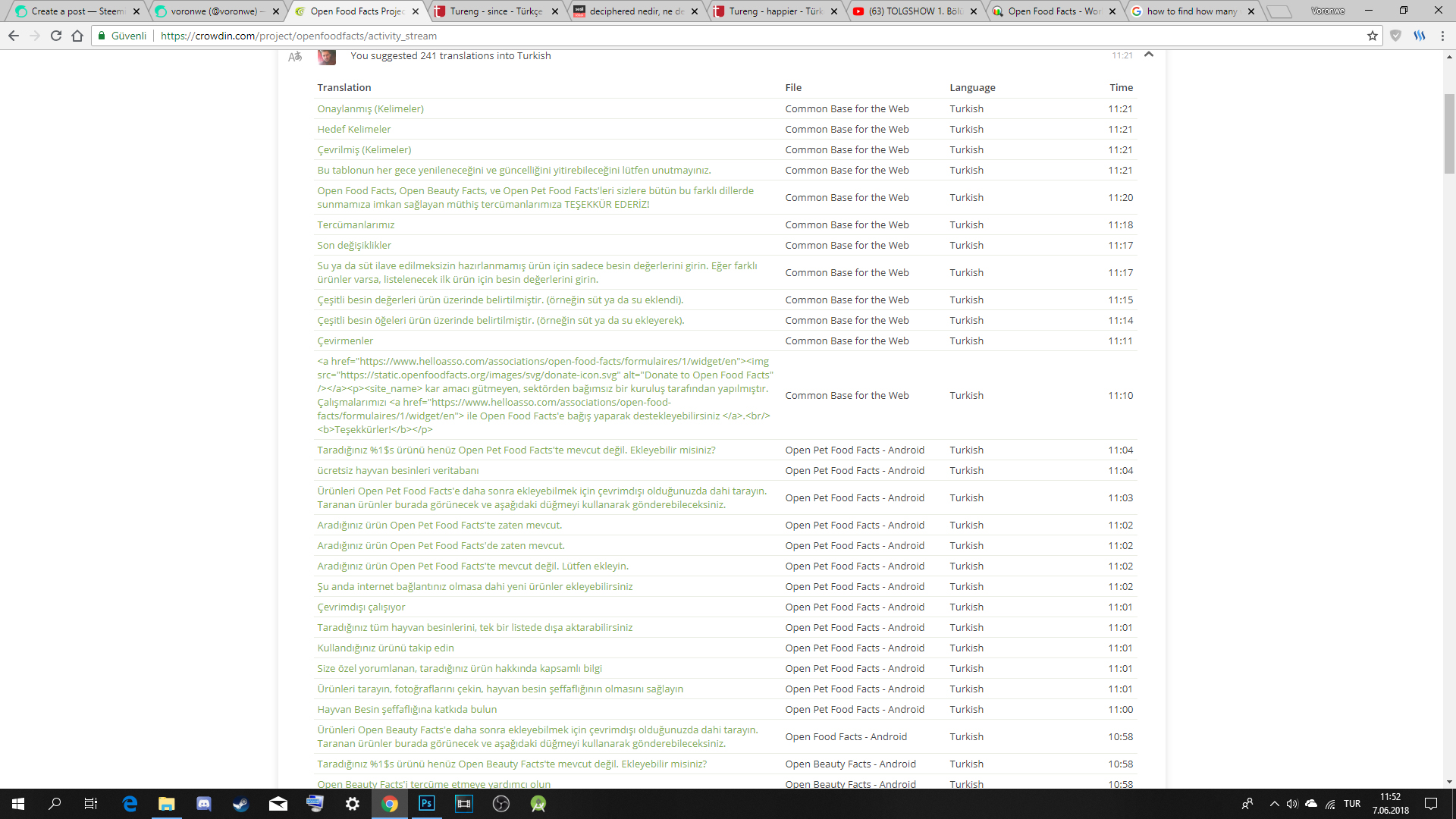
Task: Click the TUR input language indicator
Action: [1352, 804]
